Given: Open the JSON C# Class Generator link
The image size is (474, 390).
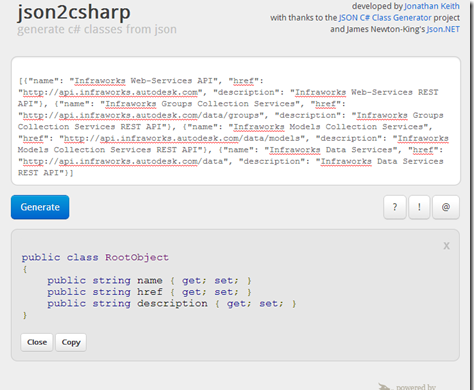Looking at the screenshot, I should pos(385,18).
